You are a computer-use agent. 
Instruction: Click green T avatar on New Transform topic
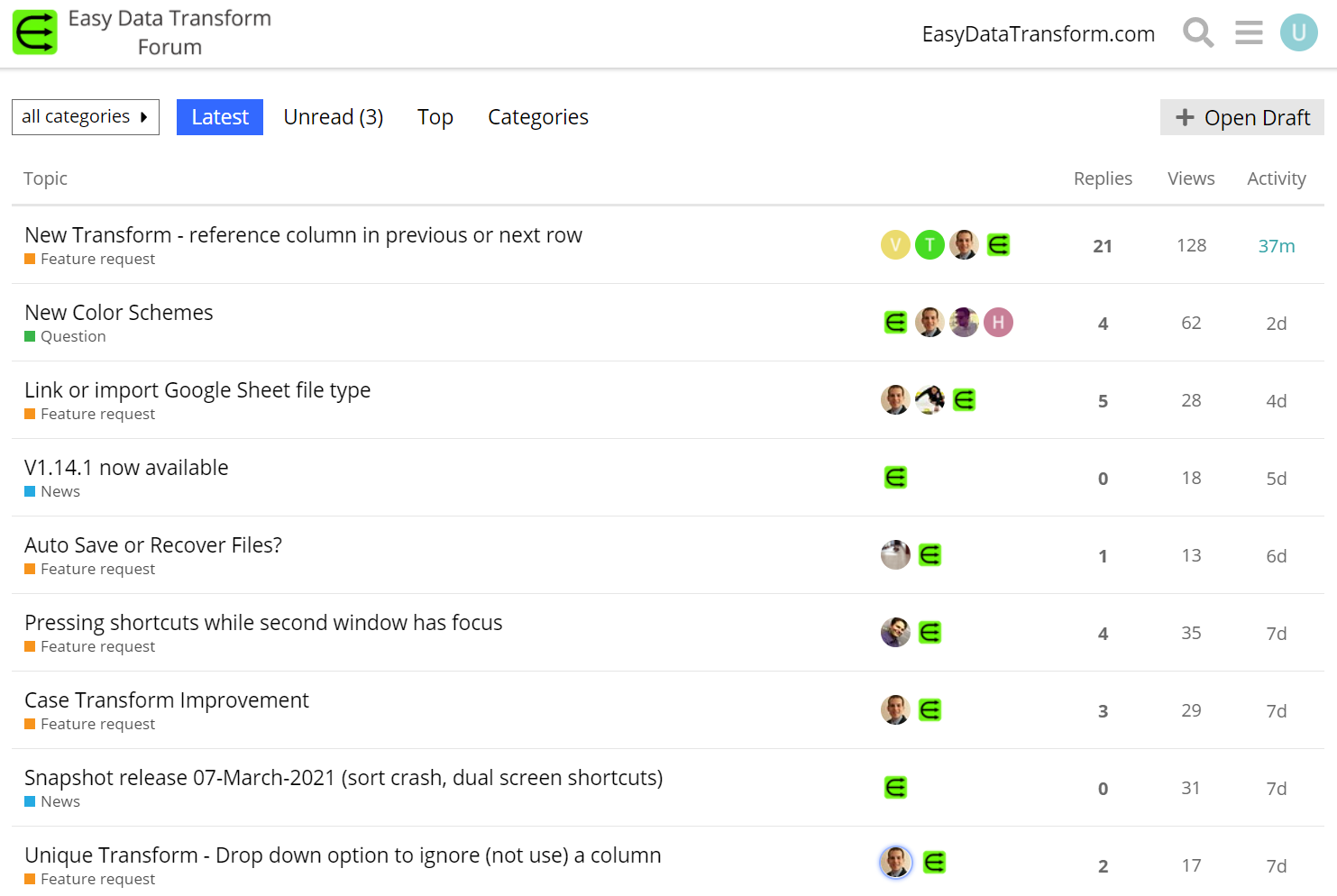click(x=929, y=245)
